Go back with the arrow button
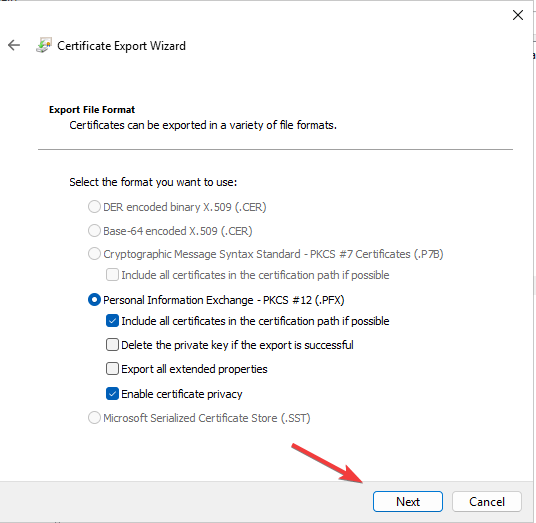The height and width of the screenshot is (523, 536). (14, 45)
